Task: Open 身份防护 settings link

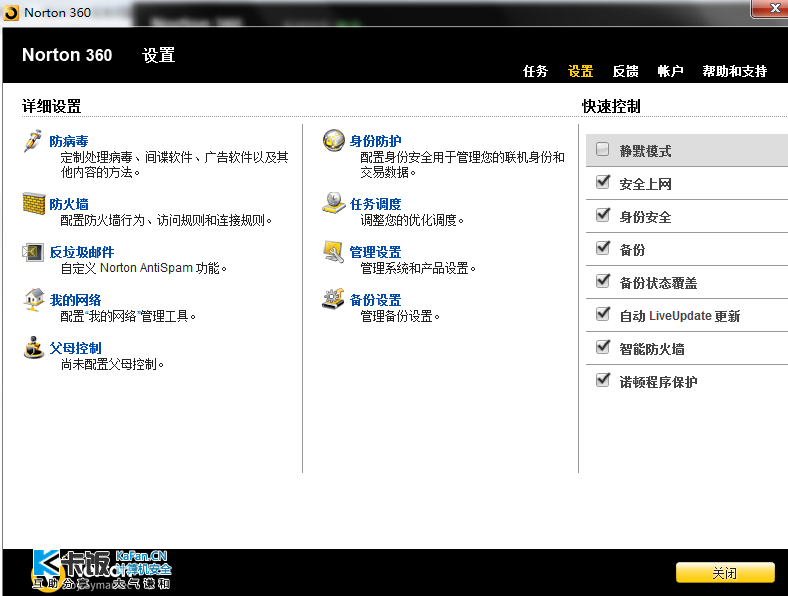Action: [x=375, y=141]
